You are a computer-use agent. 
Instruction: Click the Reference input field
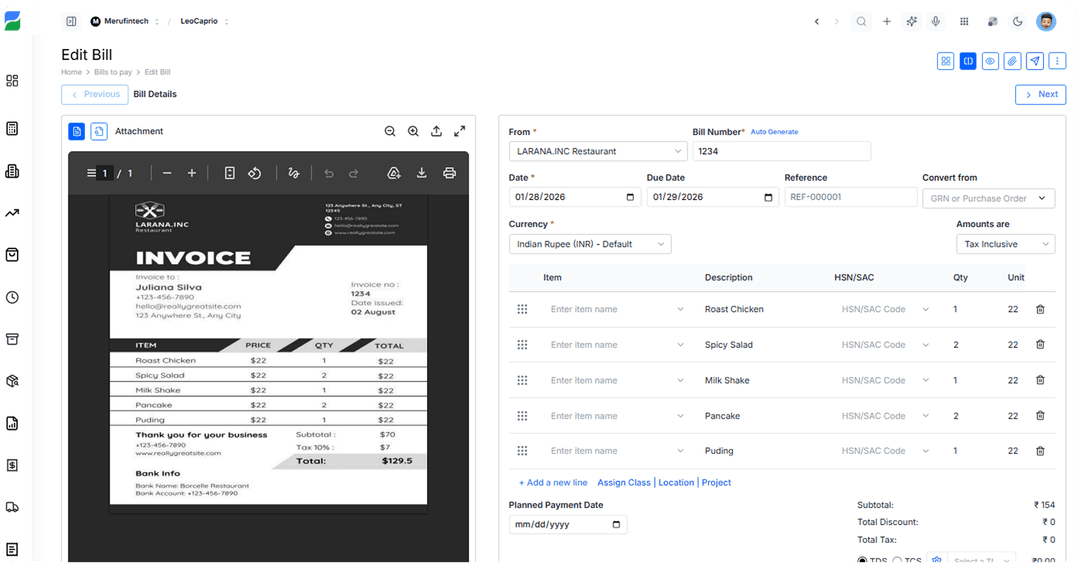(x=850, y=197)
